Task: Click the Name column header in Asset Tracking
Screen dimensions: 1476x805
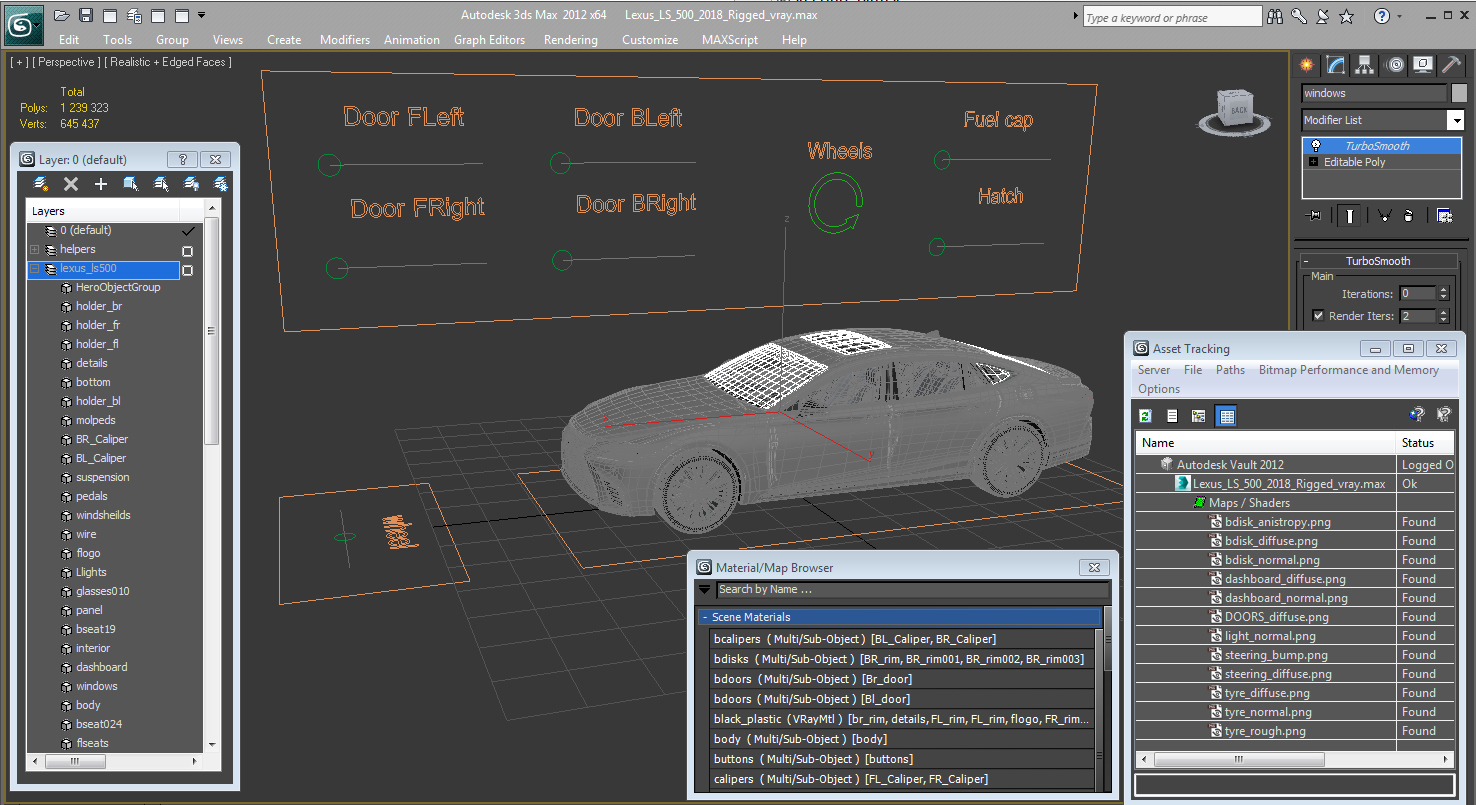Action: [1266, 443]
